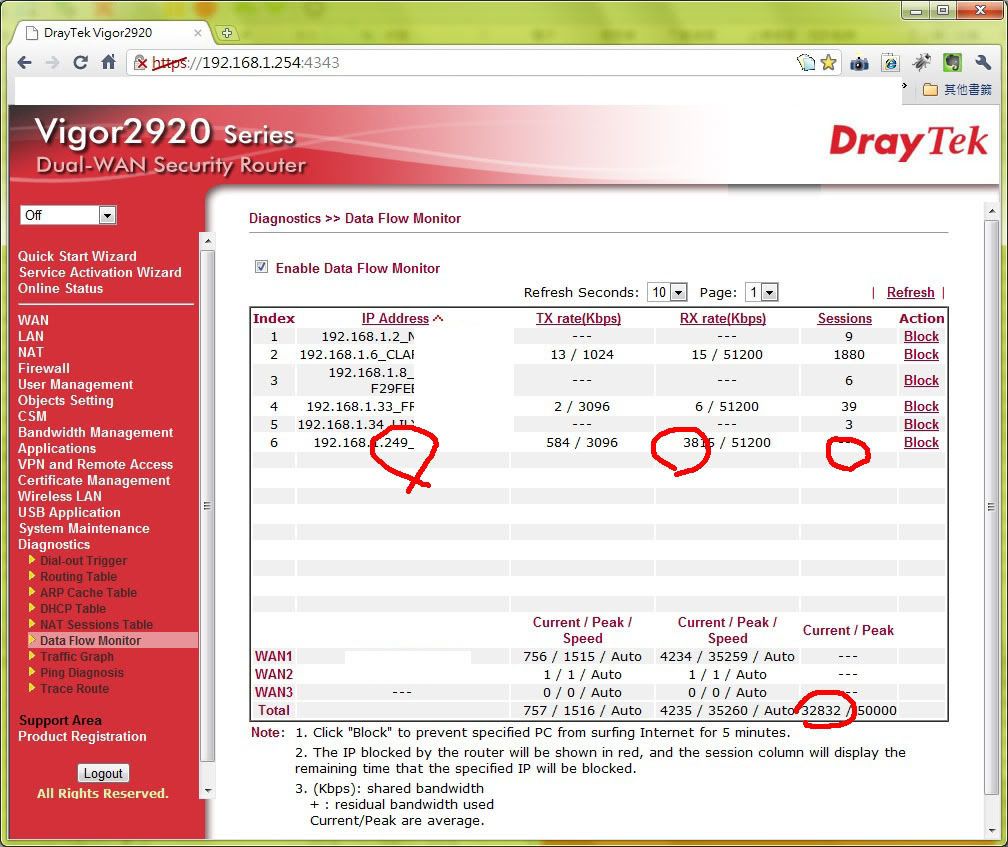This screenshot has width=1008, height=847.
Task: Open Quick Start Wizard
Action: [77, 256]
